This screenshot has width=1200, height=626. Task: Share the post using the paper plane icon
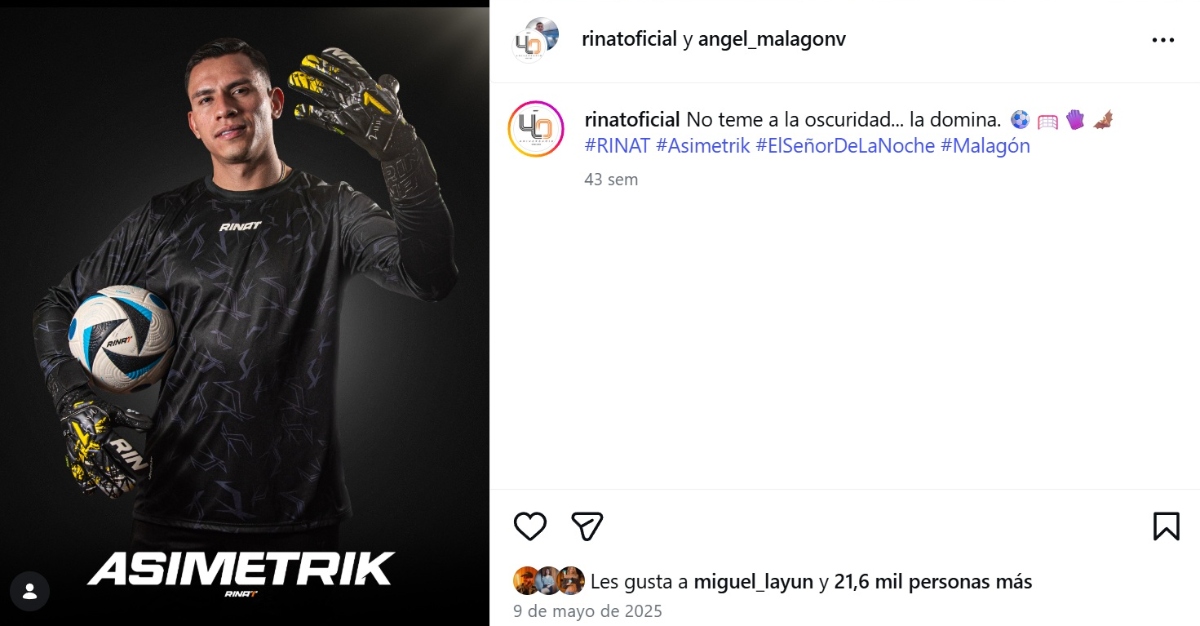pyautogui.click(x=587, y=526)
